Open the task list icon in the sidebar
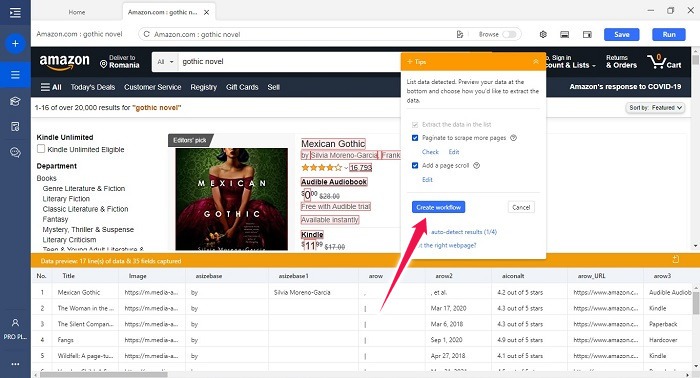This screenshot has width=700, height=378. [x=15, y=75]
